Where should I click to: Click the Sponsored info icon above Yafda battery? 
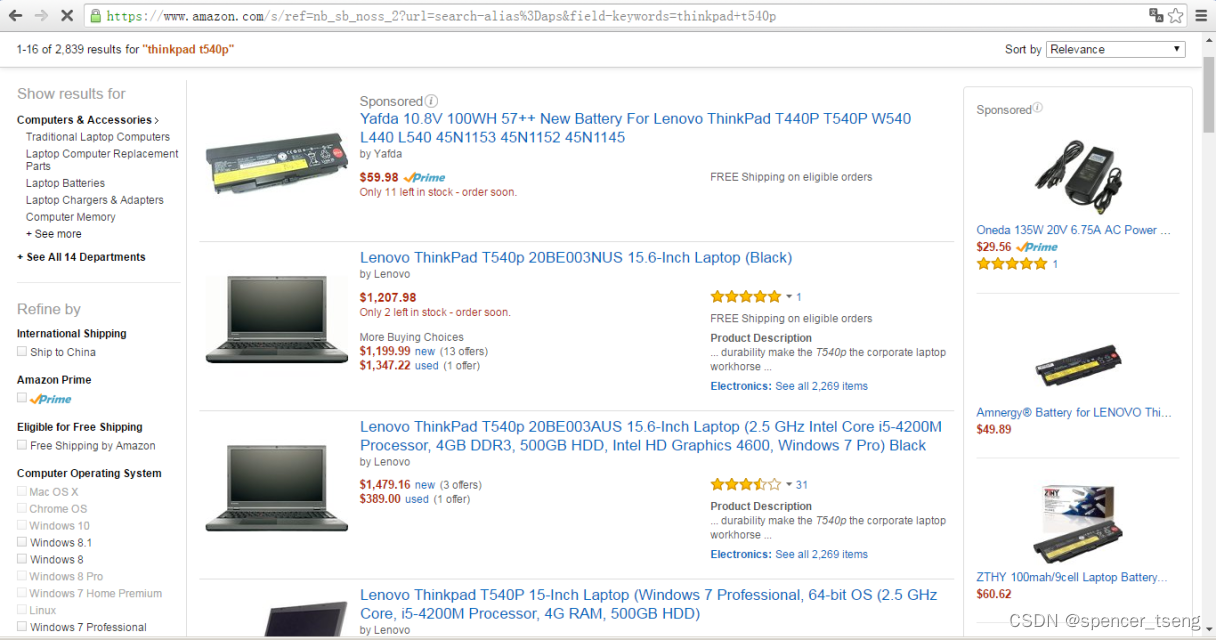click(x=431, y=101)
